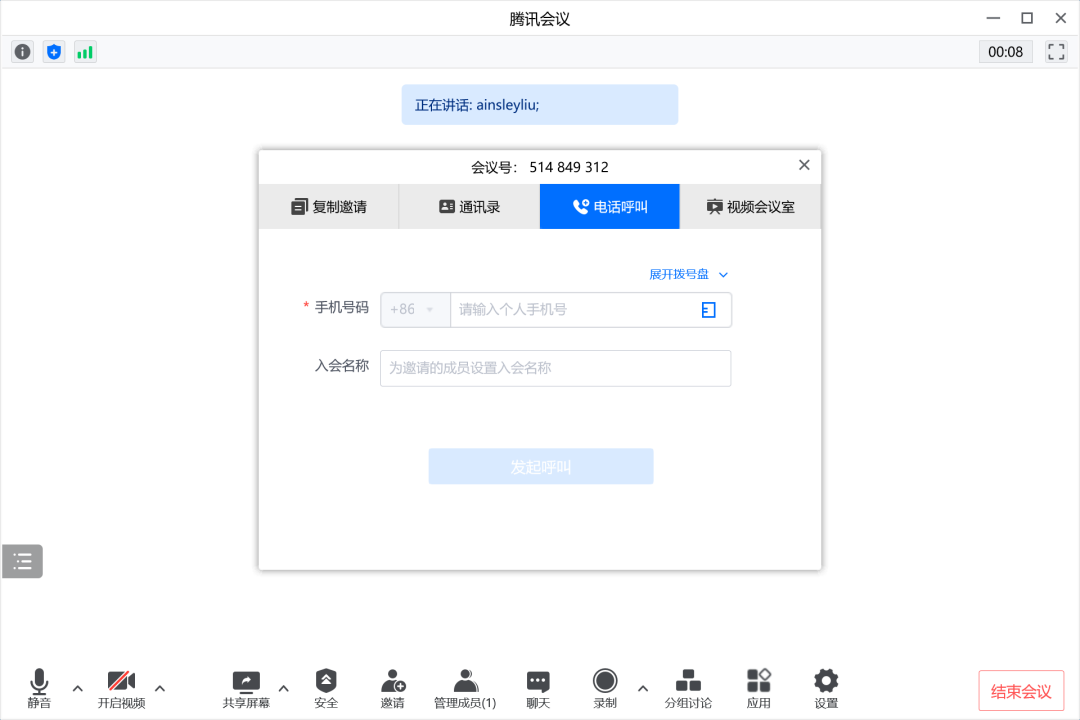Select the 电话呼叫 phone call tab

610,207
